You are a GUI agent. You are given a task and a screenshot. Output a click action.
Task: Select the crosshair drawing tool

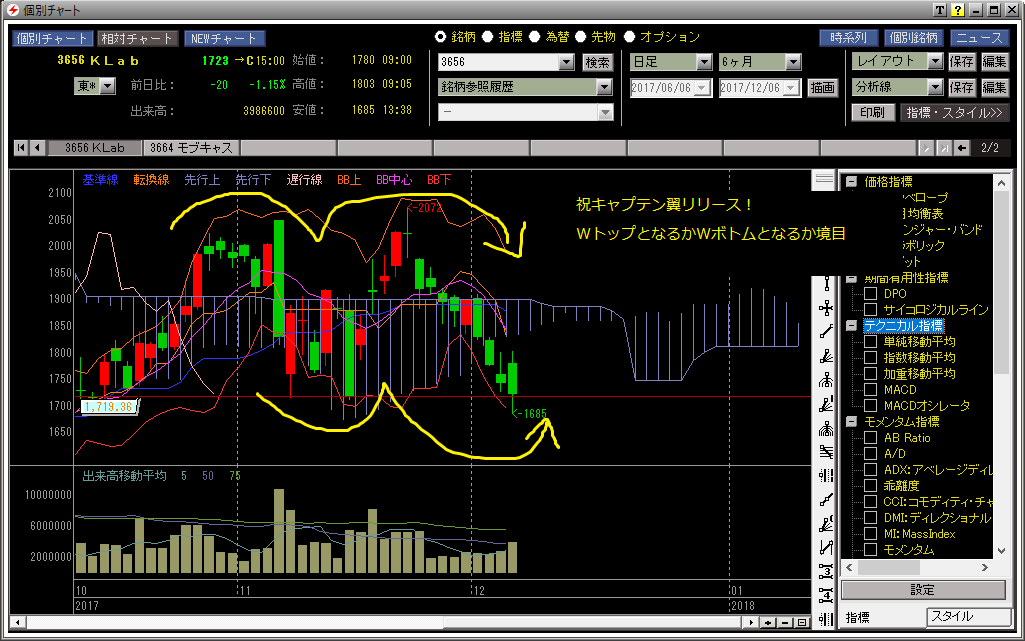(x=826, y=308)
